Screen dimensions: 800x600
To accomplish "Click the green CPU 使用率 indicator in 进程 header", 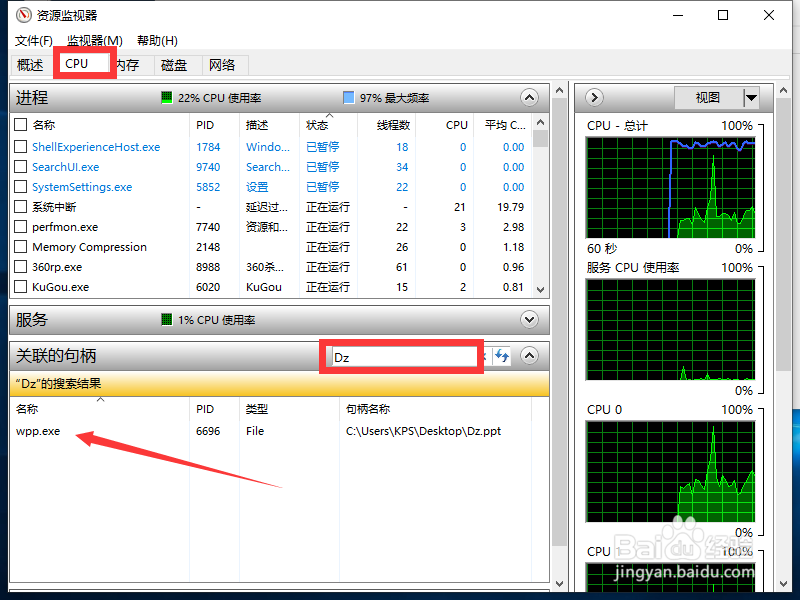I will point(166,97).
